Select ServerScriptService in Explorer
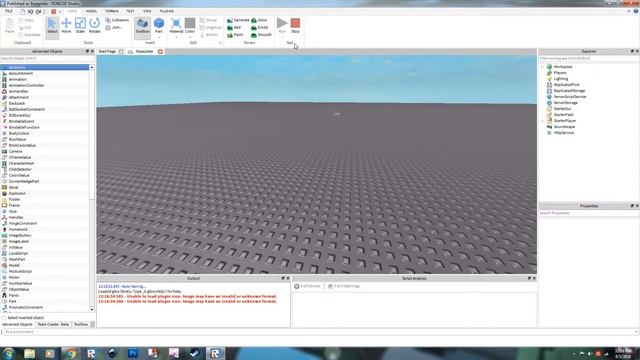The image size is (640, 360). tap(570, 97)
